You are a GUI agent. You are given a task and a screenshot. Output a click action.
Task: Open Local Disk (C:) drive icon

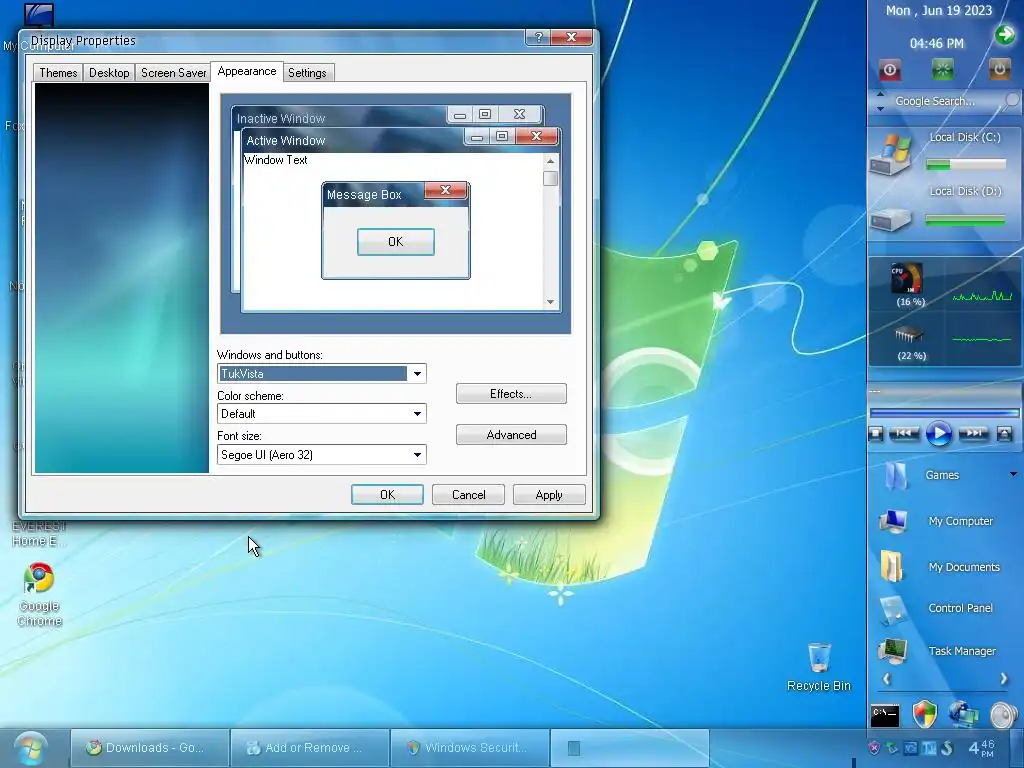pyautogui.click(x=891, y=155)
